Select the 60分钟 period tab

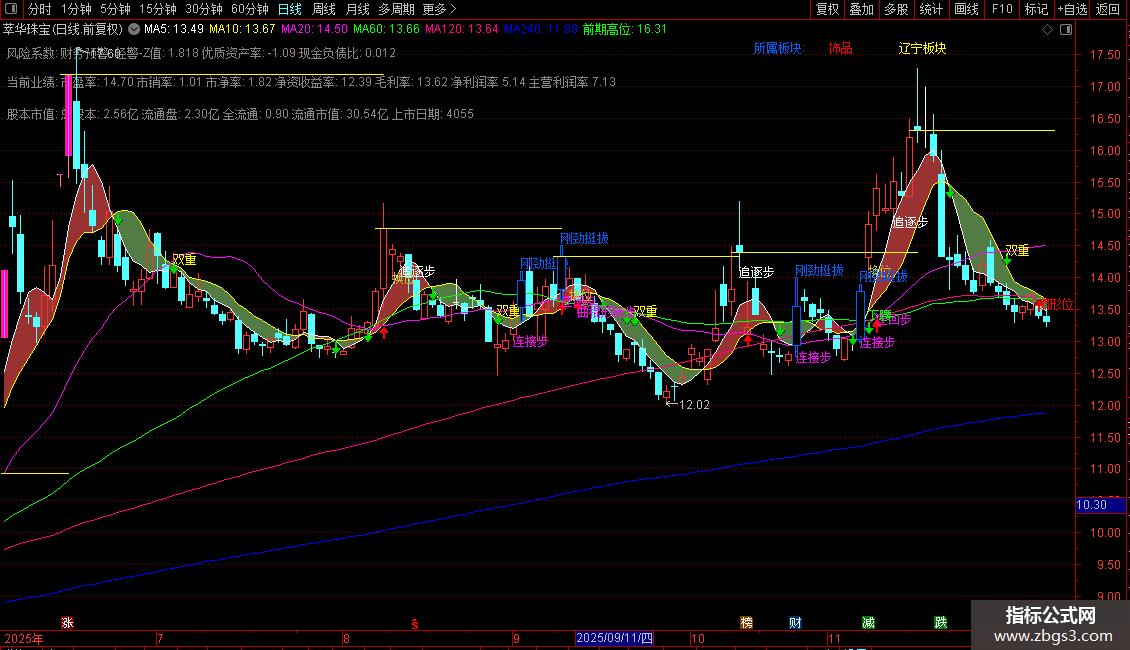click(x=250, y=9)
